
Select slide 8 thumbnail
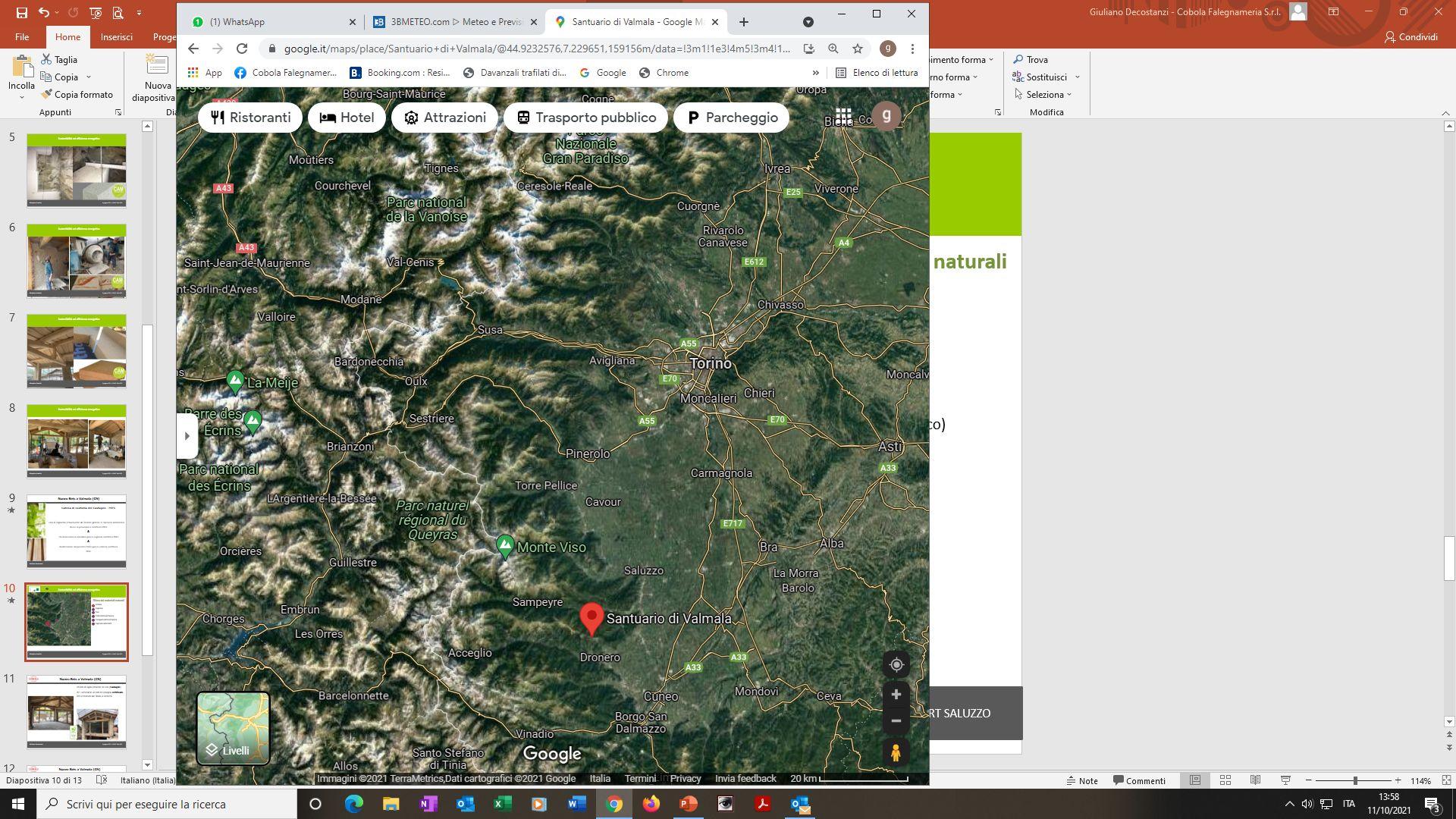pos(77,441)
